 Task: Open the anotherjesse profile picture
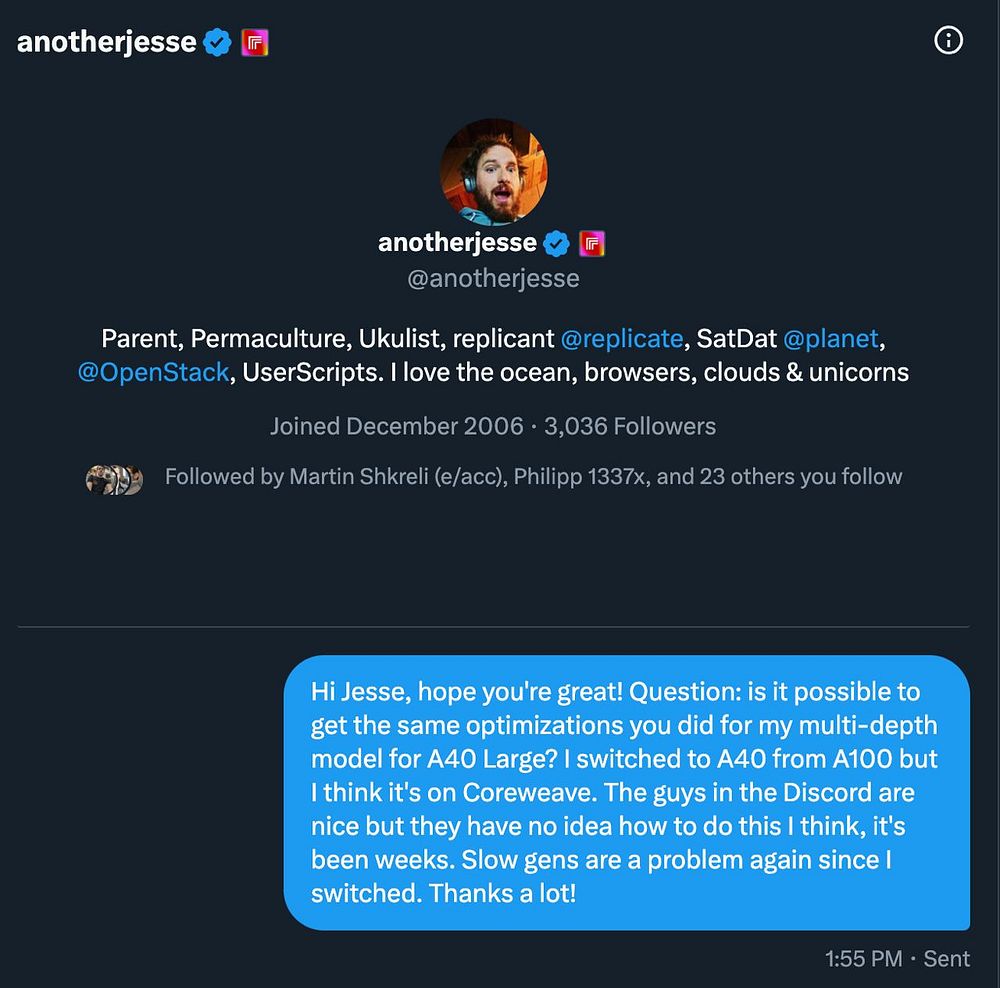click(x=494, y=172)
